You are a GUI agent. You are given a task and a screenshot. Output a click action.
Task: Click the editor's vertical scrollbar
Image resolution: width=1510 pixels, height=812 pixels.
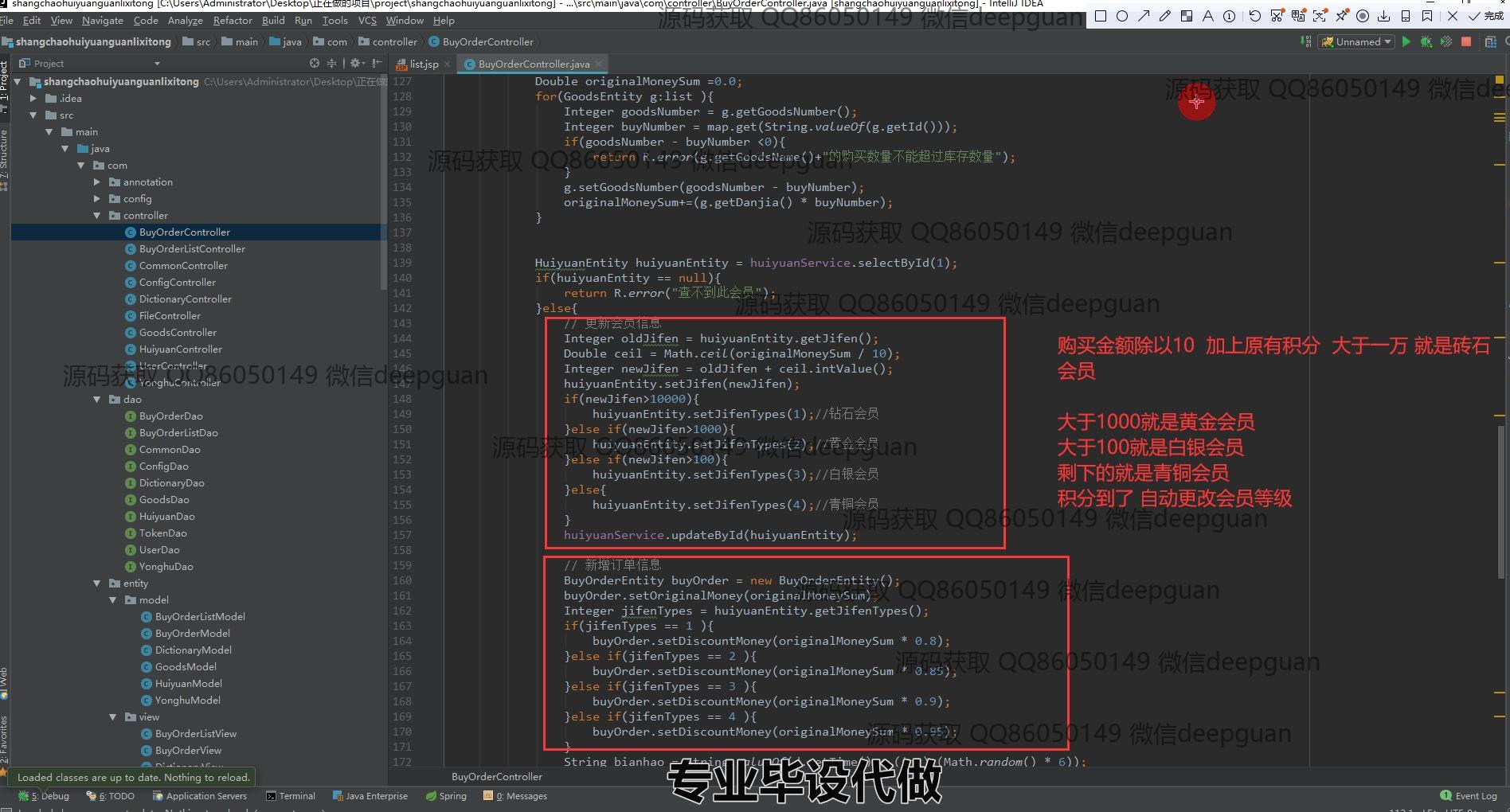[1501, 502]
